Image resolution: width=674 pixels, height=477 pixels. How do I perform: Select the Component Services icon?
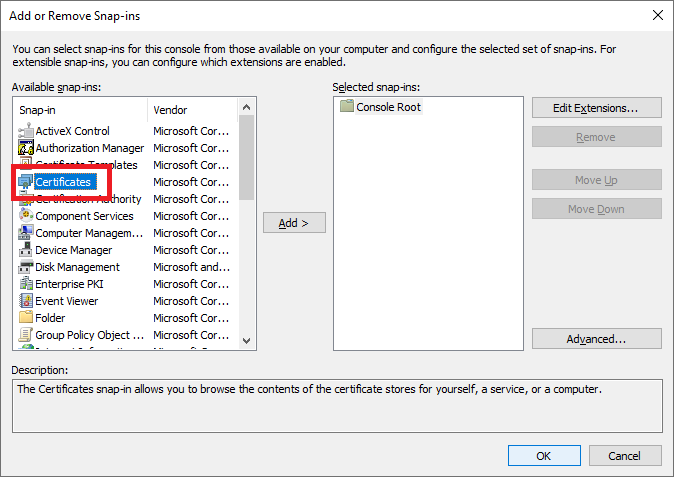[26, 216]
